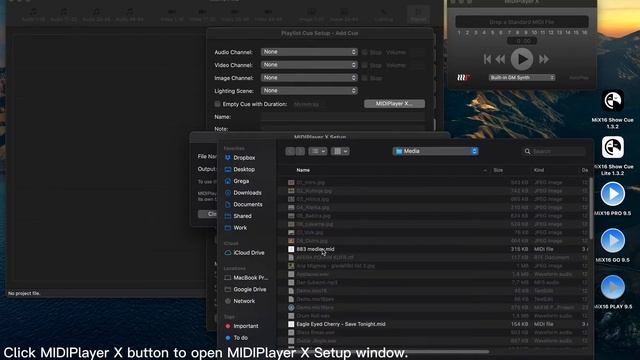Viewport: 640px width, 360px height.
Task: Click the Name field in Cue Setup
Action: pyautogui.click(x=343, y=117)
